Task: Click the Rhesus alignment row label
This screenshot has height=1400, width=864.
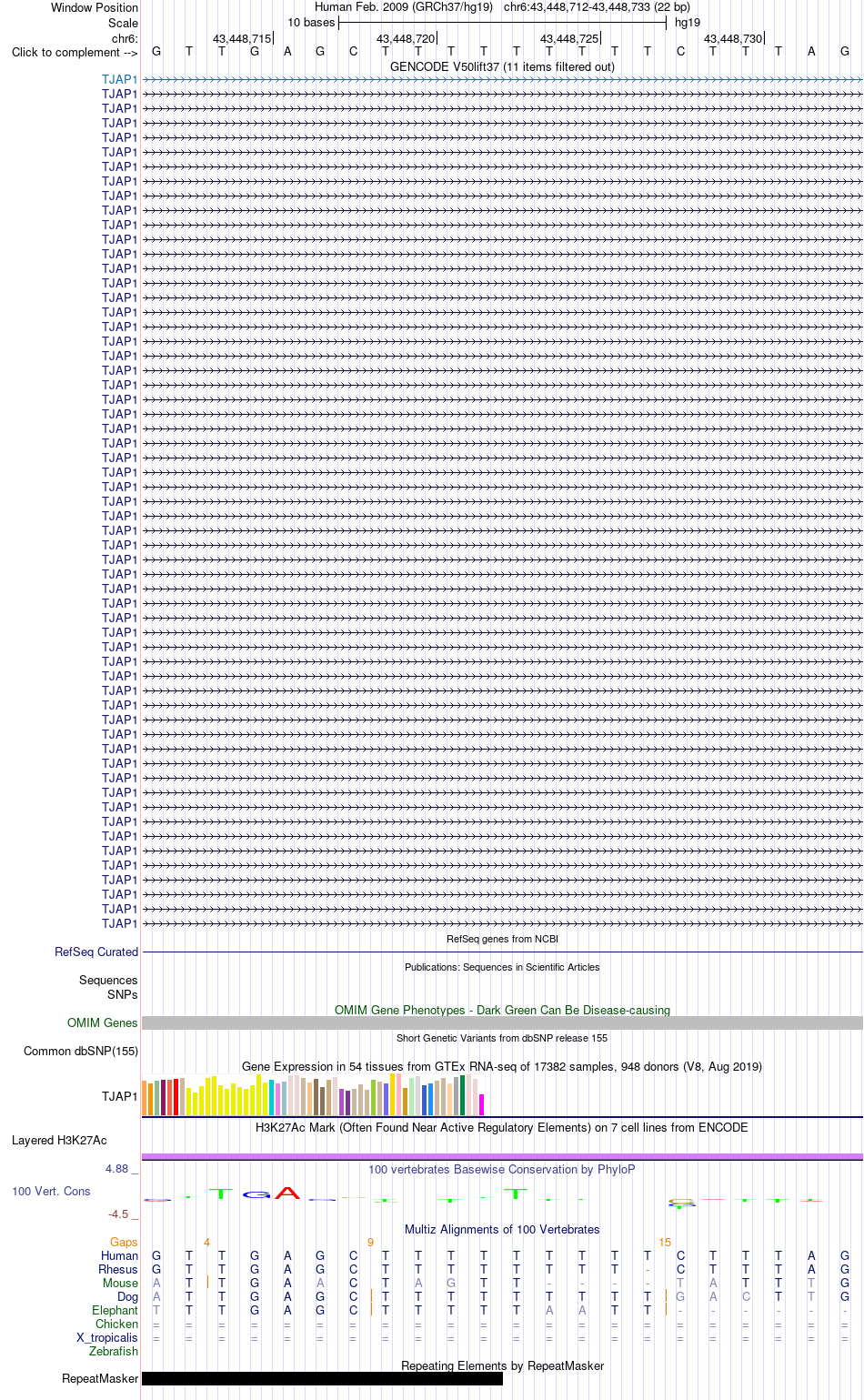Action: pos(118,1270)
